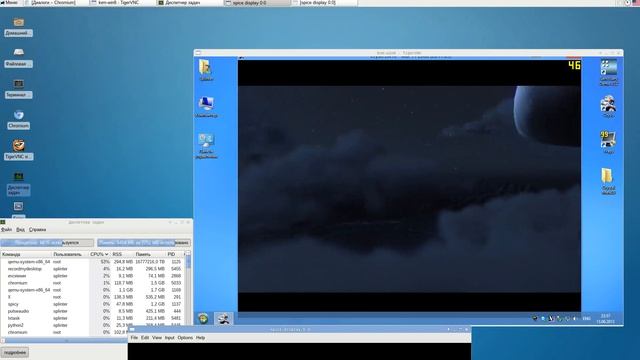Open Help menu in the spice display window
The image size is (640, 360).
point(200,338)
